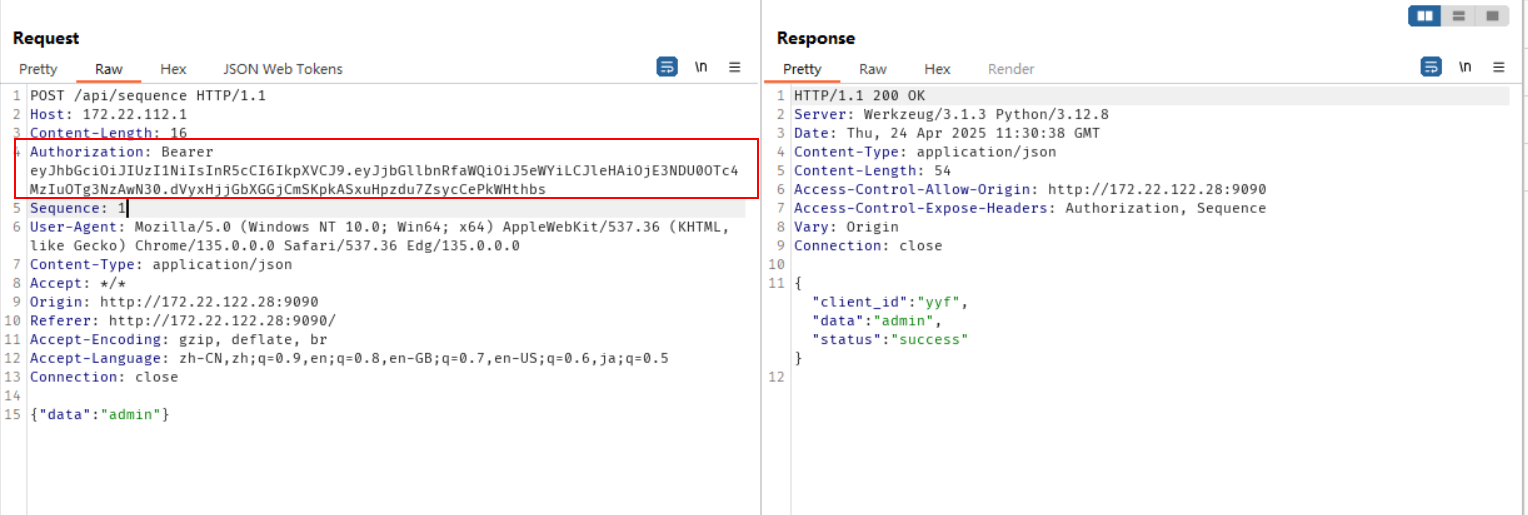Click the request Content-Type: application/json header
The image size is (1528, 515).
[x=161, y=265]
